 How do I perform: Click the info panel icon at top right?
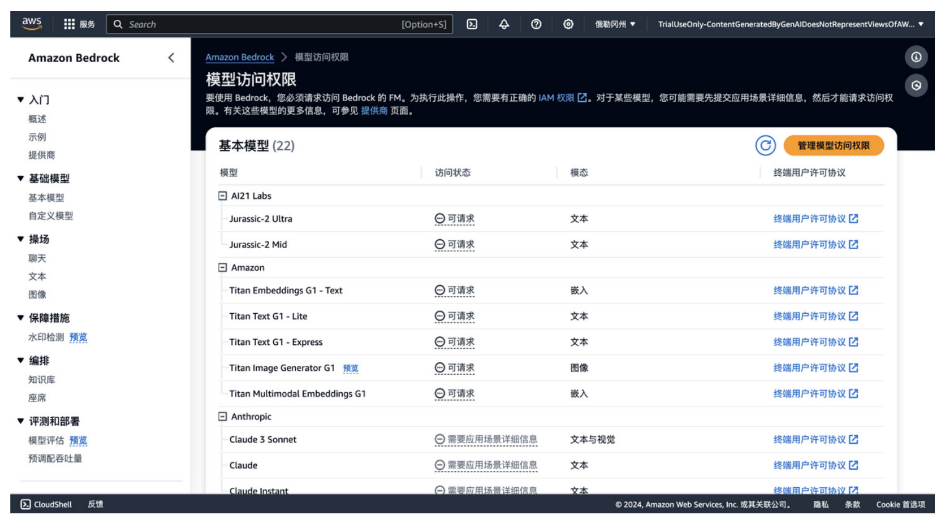917,57
